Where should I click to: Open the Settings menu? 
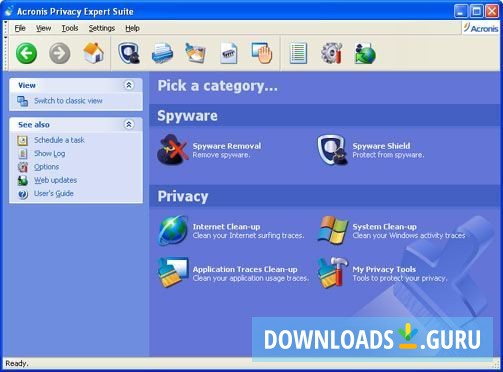[x=102, y=28]
